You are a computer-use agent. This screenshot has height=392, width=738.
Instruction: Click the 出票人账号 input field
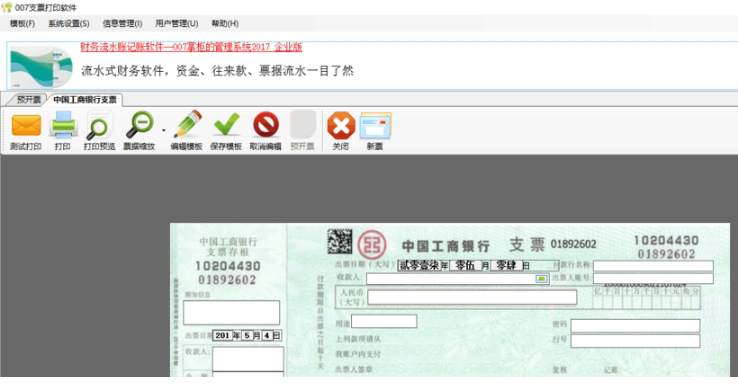click(x=653, y=279)
